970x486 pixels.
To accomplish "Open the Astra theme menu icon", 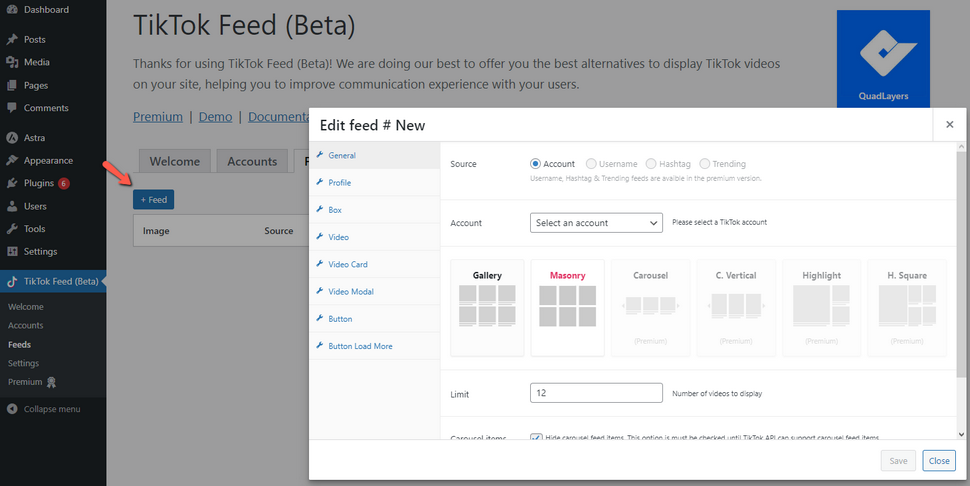I will 12,138.
